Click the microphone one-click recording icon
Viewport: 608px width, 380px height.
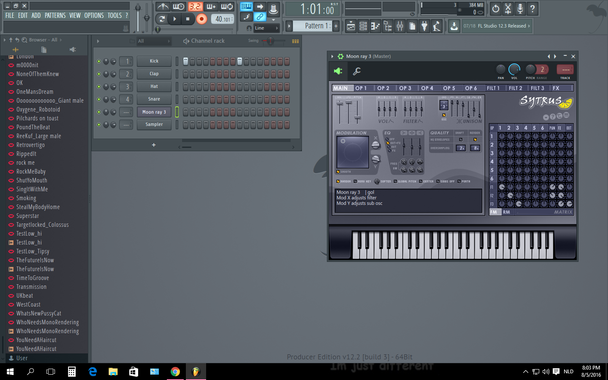pyautogui.click(x=520, y=9)
